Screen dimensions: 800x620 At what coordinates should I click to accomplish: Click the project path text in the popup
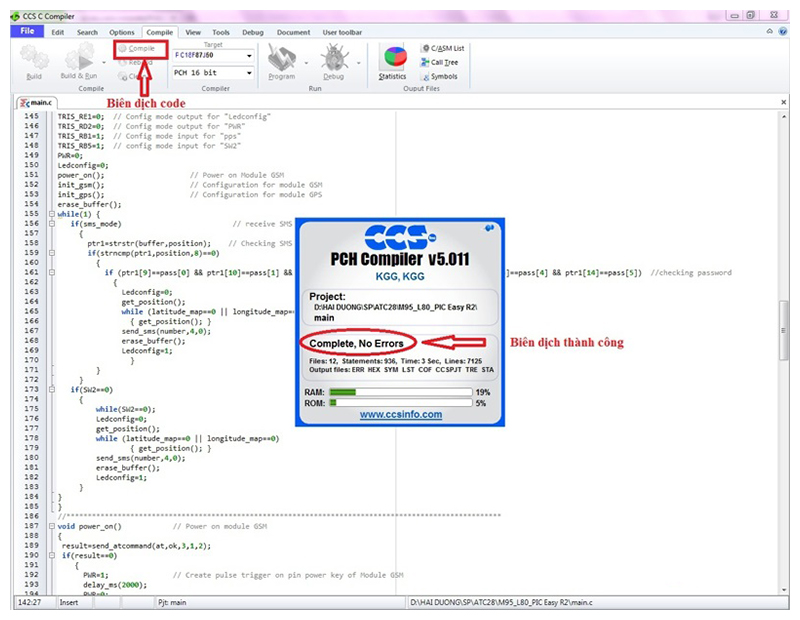pyautogui.click(x=395, y=307)
